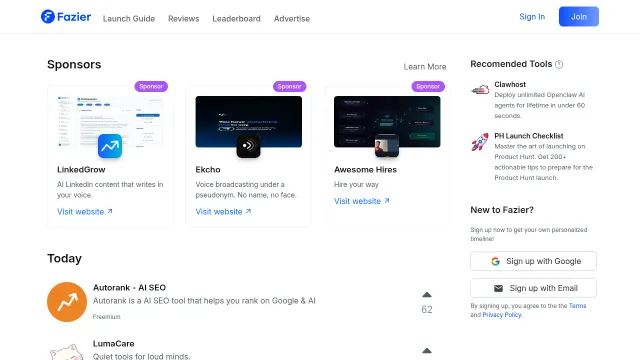Open Learn More about sponsors

[425, 67]
